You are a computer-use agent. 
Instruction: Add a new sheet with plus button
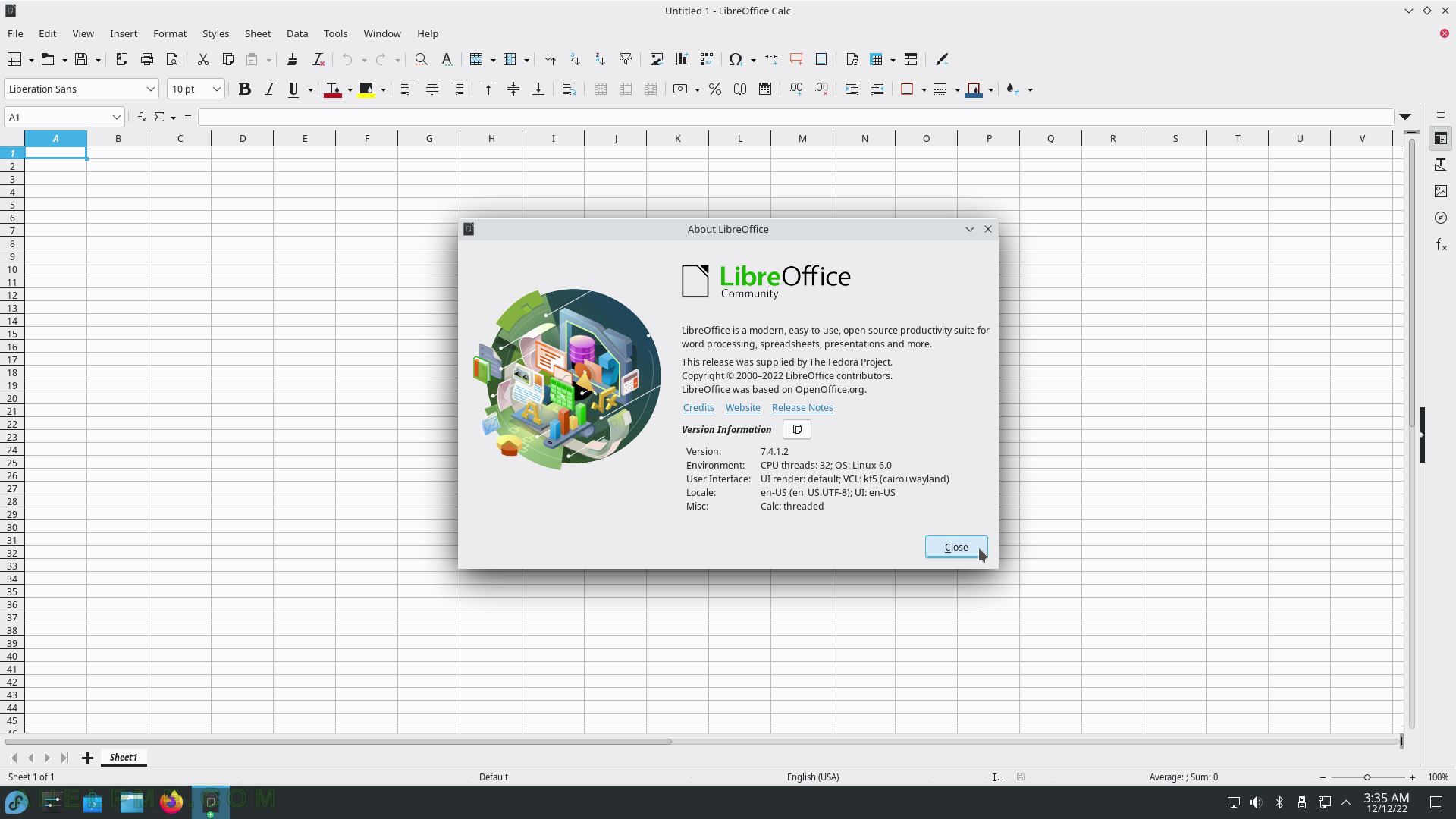point(87,758)
